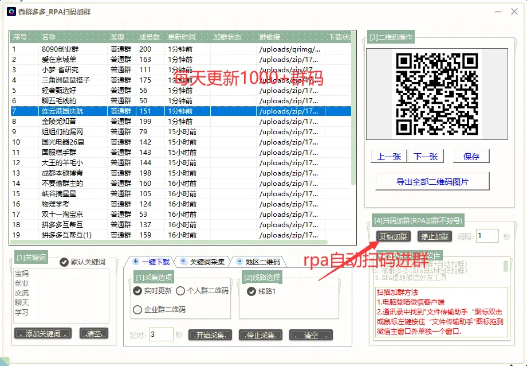Click member count 137 in row 18
Viewport: 527px width, 366px height.
(145, 225)
